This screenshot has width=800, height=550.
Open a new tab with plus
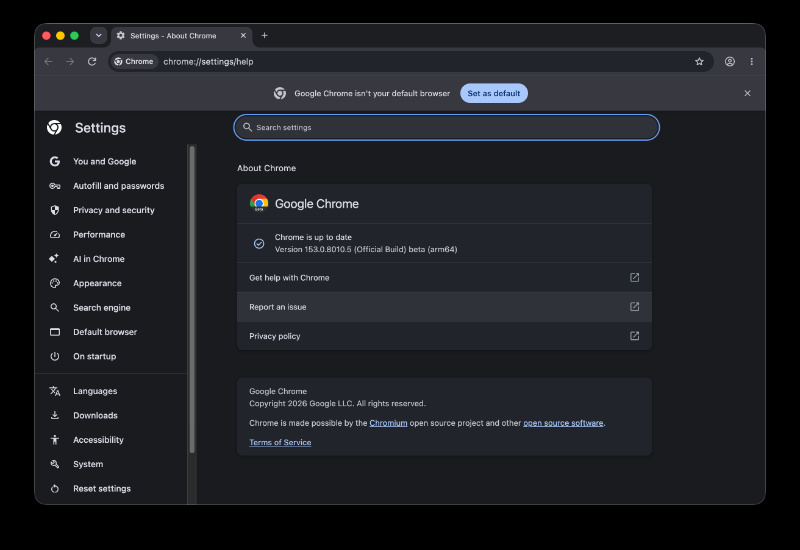tap(264, 35)
